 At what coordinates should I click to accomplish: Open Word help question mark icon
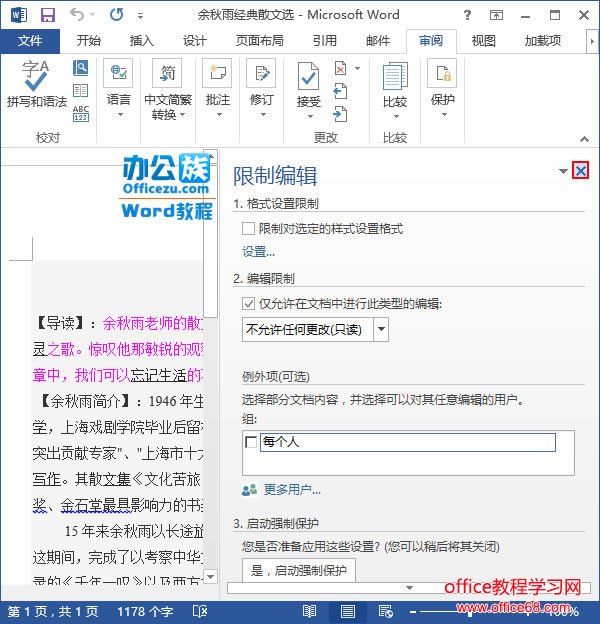468,15
